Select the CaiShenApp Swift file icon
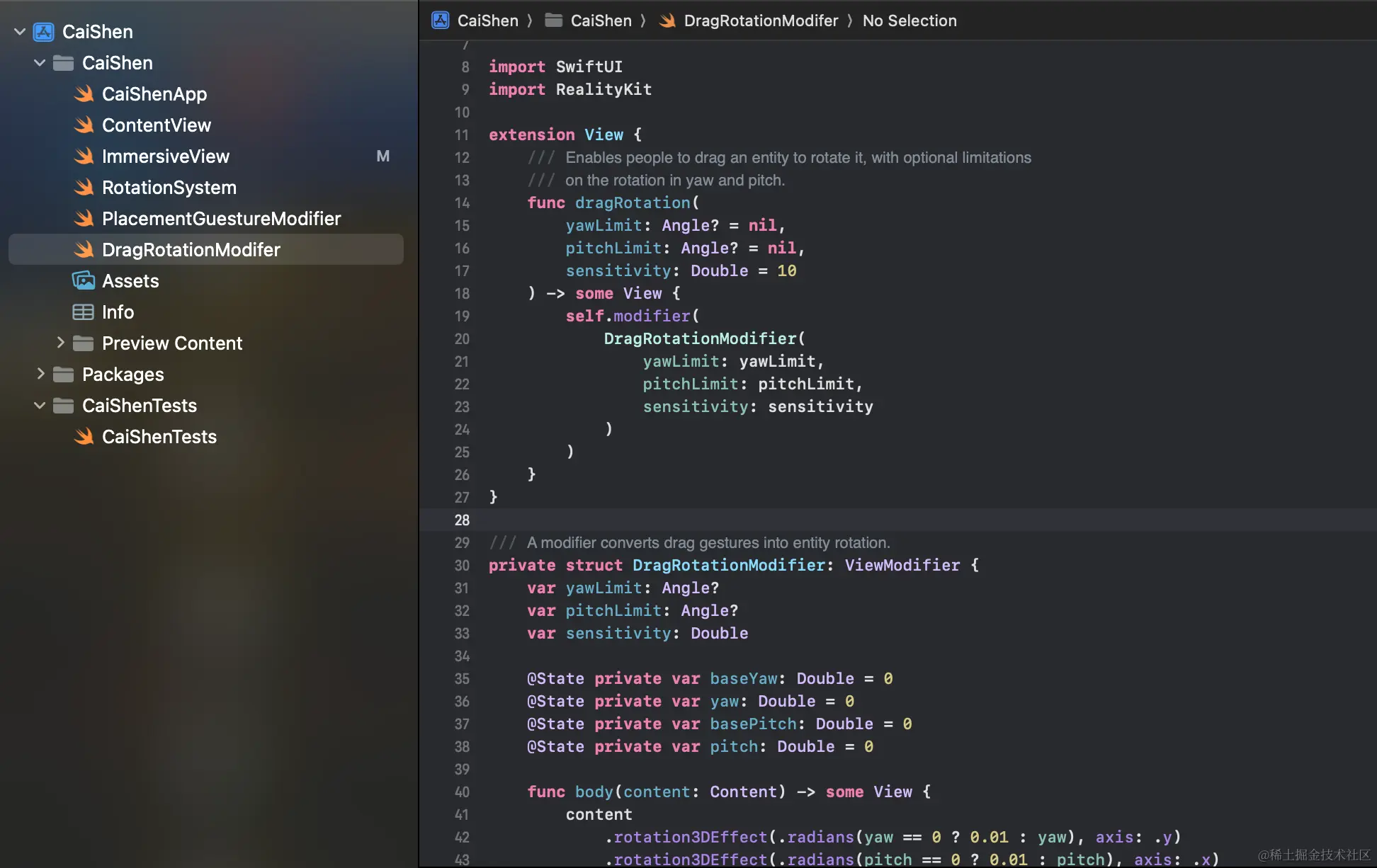Viewport: 1377px width, 868px height. click(x=84, y=94)
